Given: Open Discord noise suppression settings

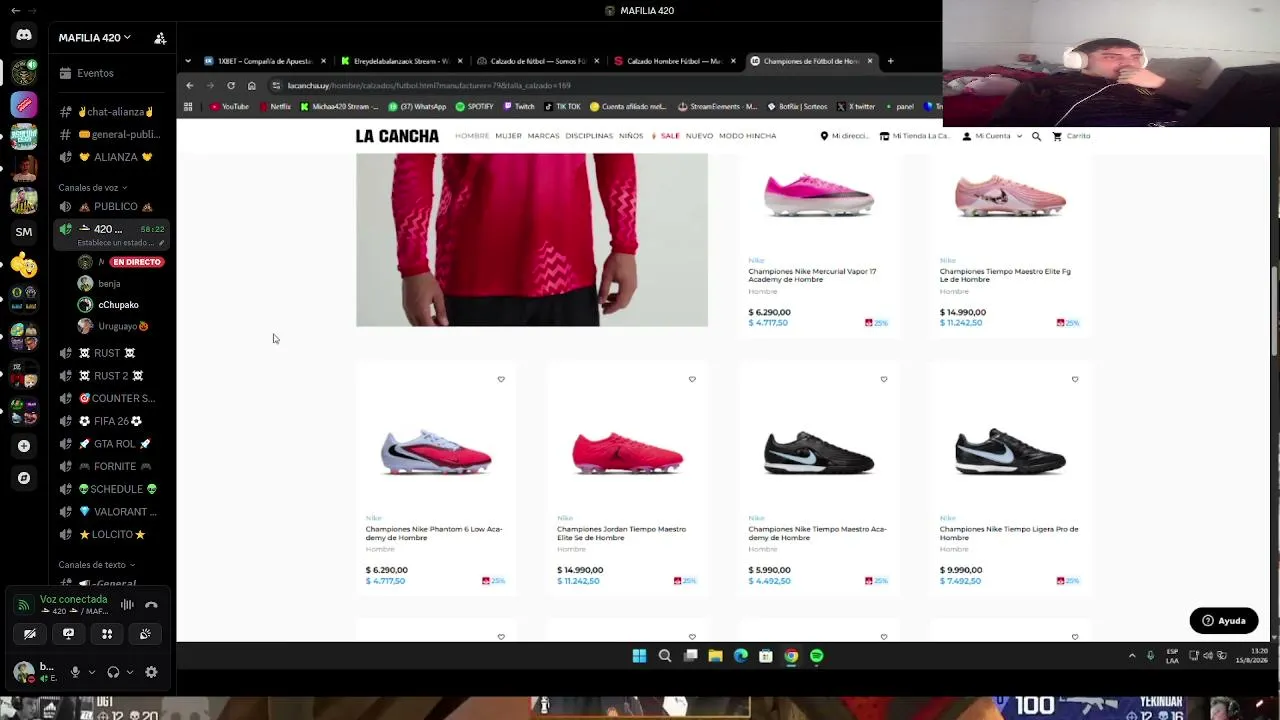Looking at the screenshot, I should click(x=127, y=605).
